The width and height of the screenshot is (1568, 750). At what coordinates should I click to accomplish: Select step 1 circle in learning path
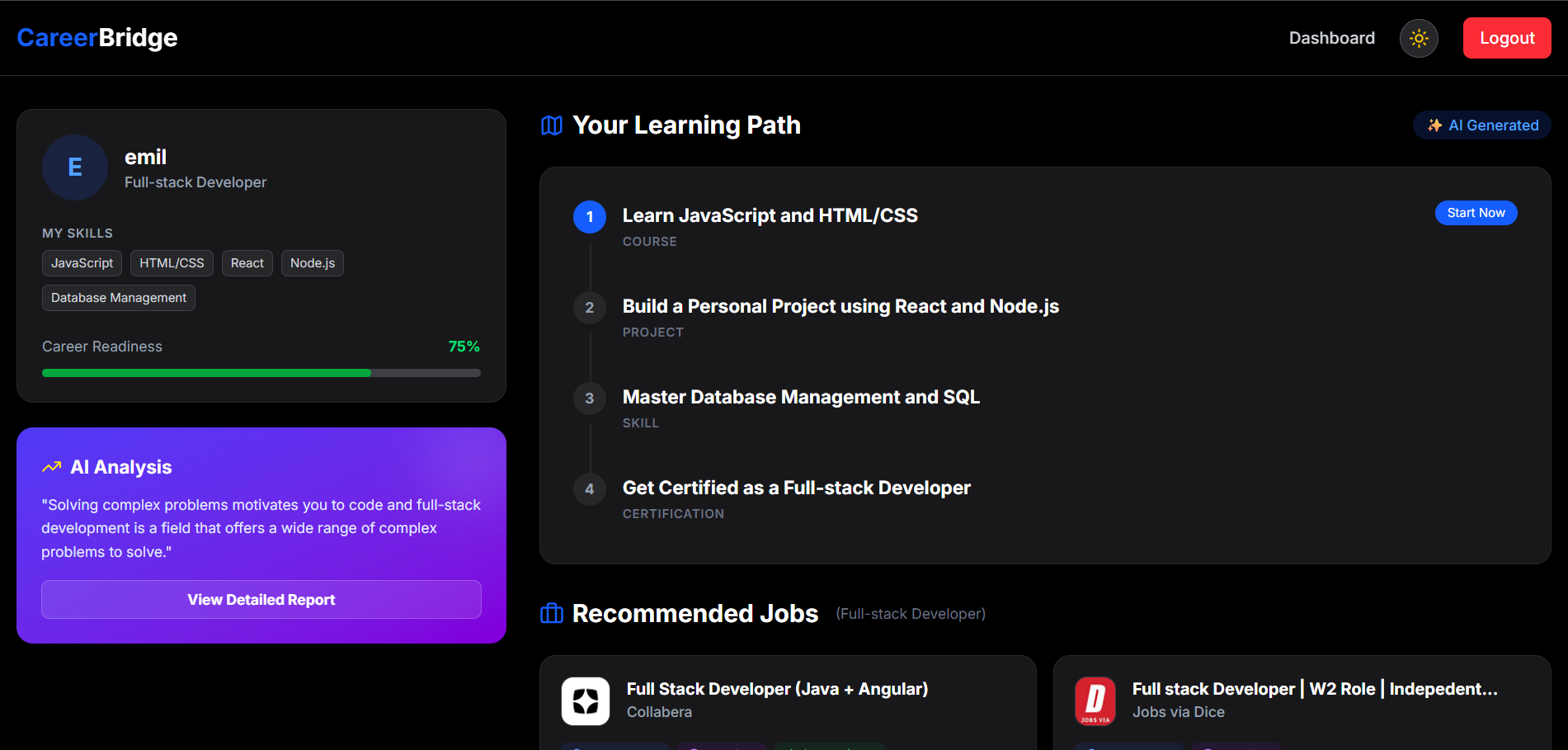590,217
